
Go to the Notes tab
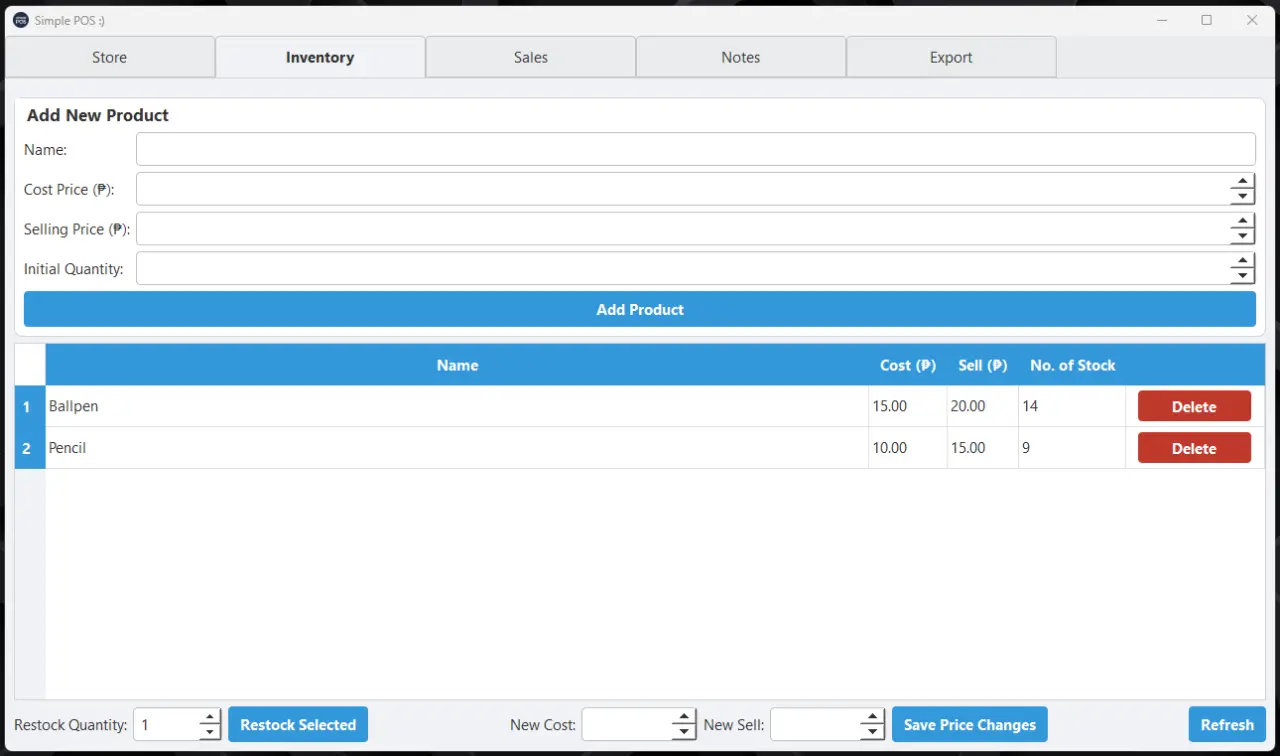point(741,57)
